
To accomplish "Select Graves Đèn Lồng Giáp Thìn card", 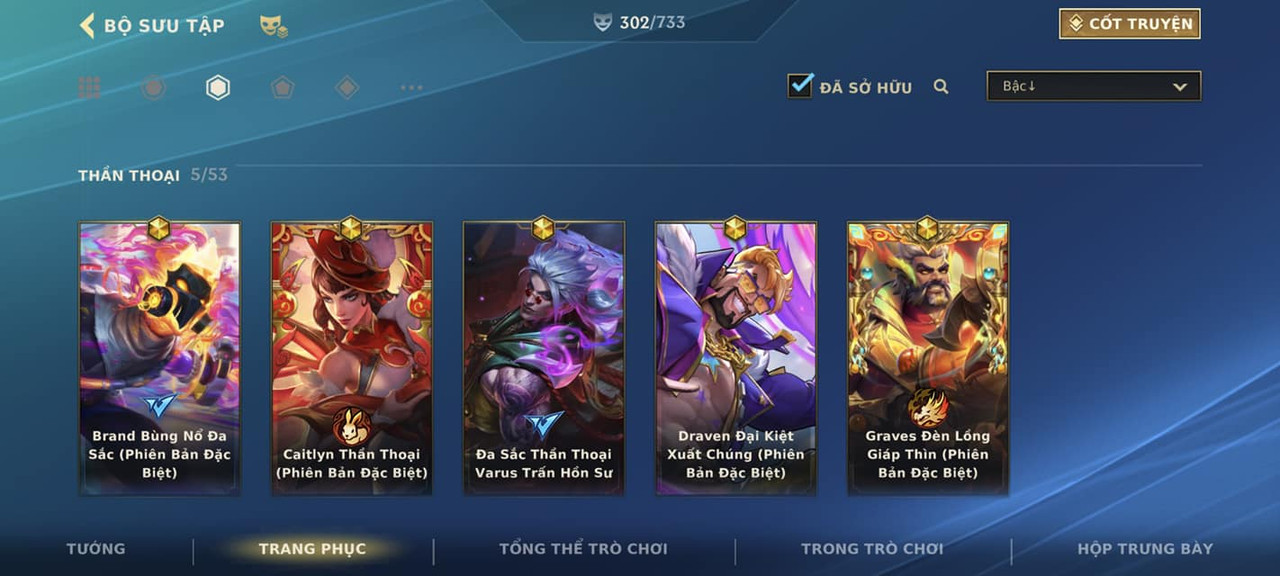I will pyautogui.click(x=928, y=358).
